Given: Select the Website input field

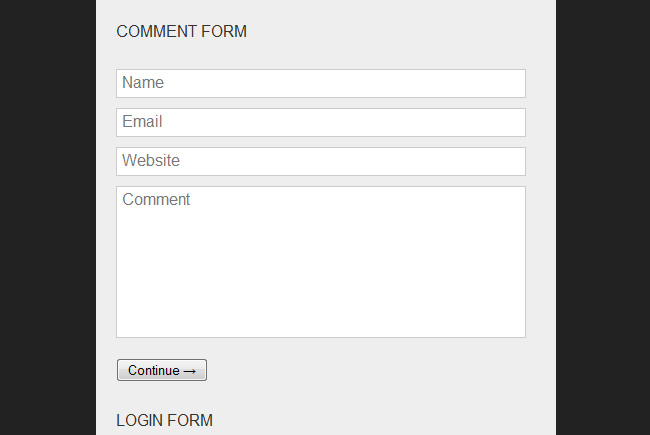Looking at the screenshot, I should 320,161.
